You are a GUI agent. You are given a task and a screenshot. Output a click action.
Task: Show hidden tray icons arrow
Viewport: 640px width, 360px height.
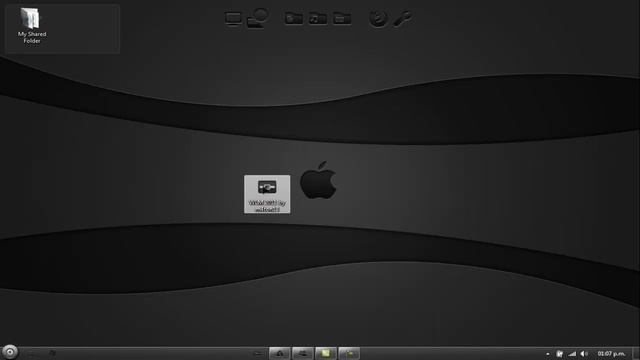[x=547, y=354]
